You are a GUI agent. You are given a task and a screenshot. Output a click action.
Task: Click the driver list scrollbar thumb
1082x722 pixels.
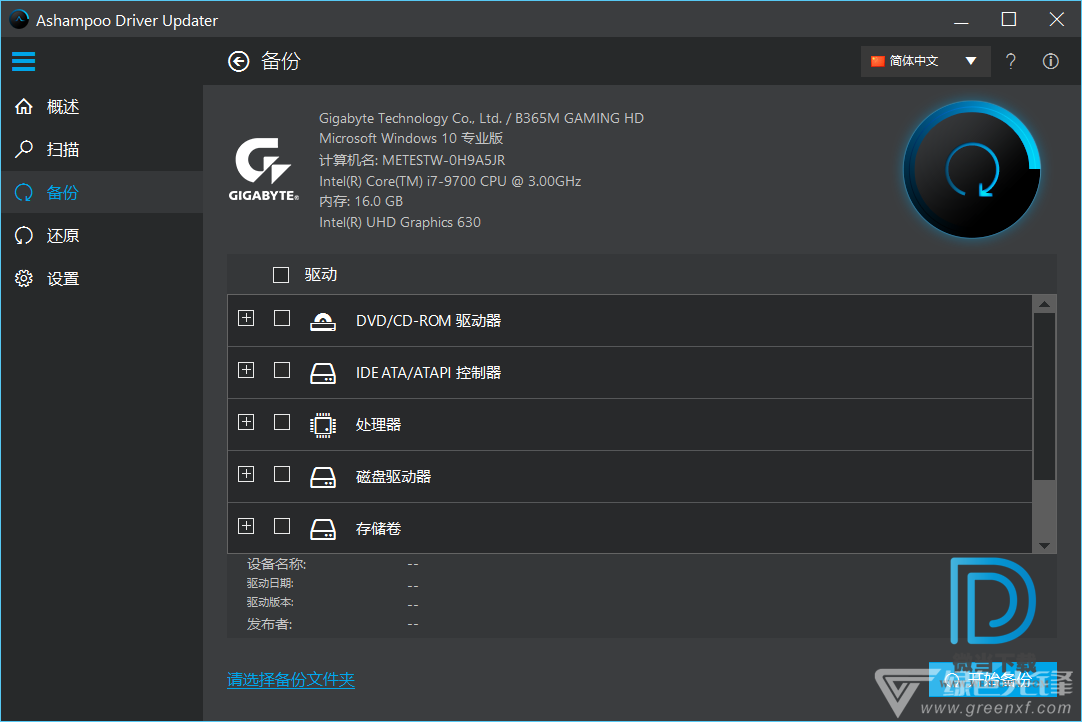click(1044, 397)
